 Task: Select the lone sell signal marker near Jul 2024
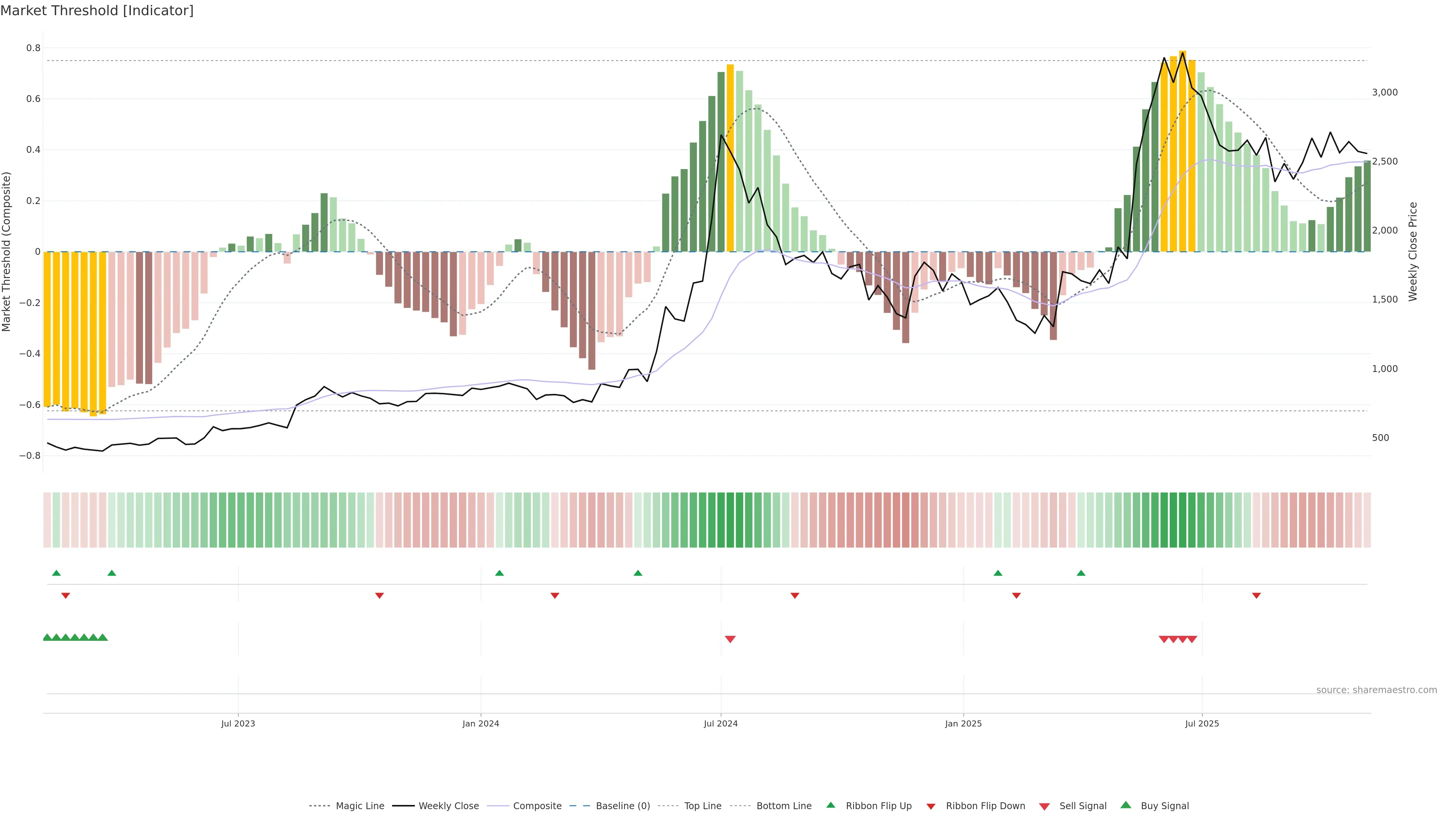[x=730, y=639]
